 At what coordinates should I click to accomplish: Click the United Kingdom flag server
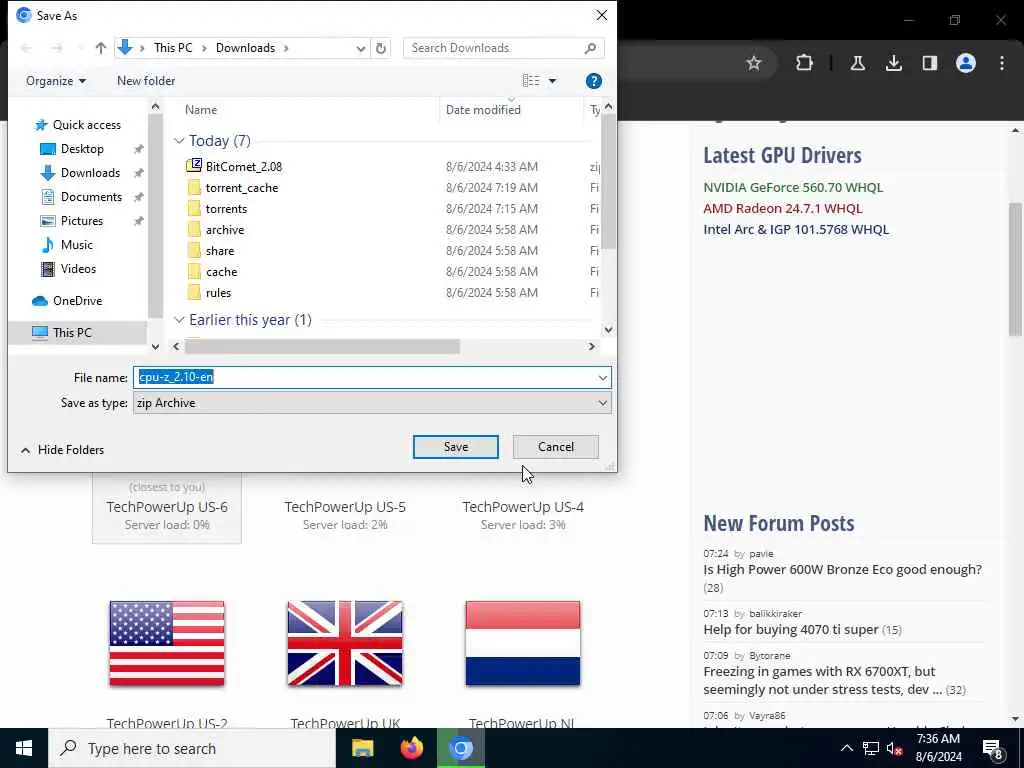click(345, 643)
